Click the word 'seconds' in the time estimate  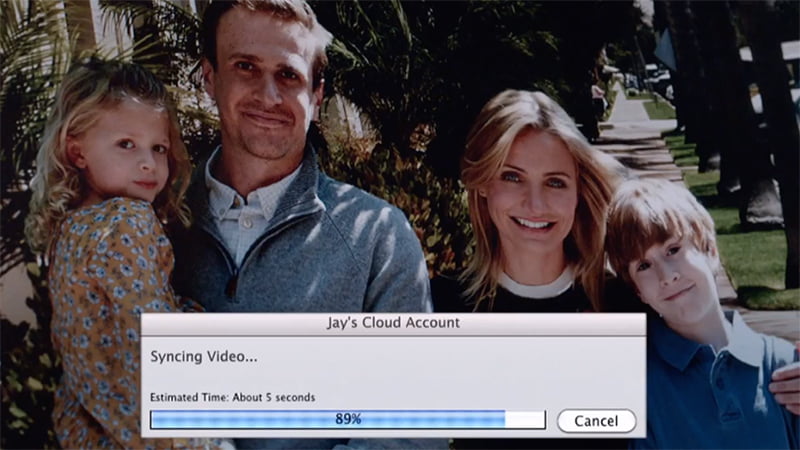pos(293,397)
